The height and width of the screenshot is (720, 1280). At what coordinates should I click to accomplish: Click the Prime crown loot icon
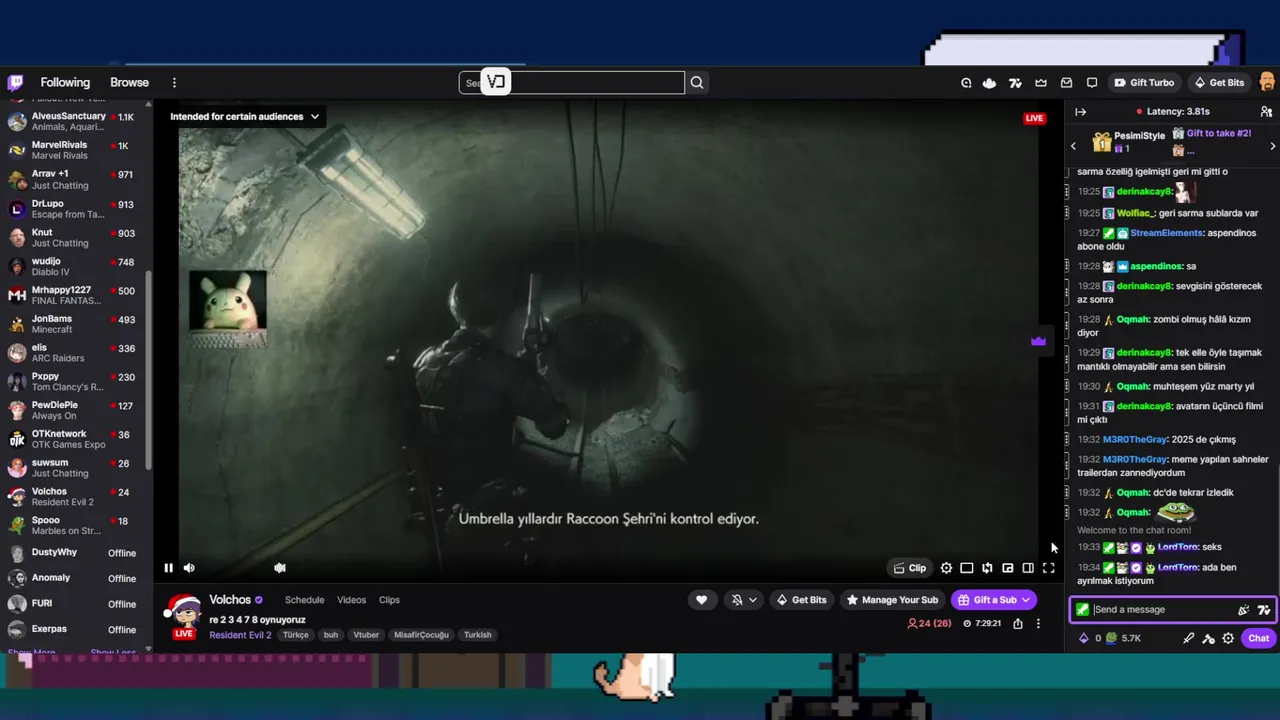1041,83
